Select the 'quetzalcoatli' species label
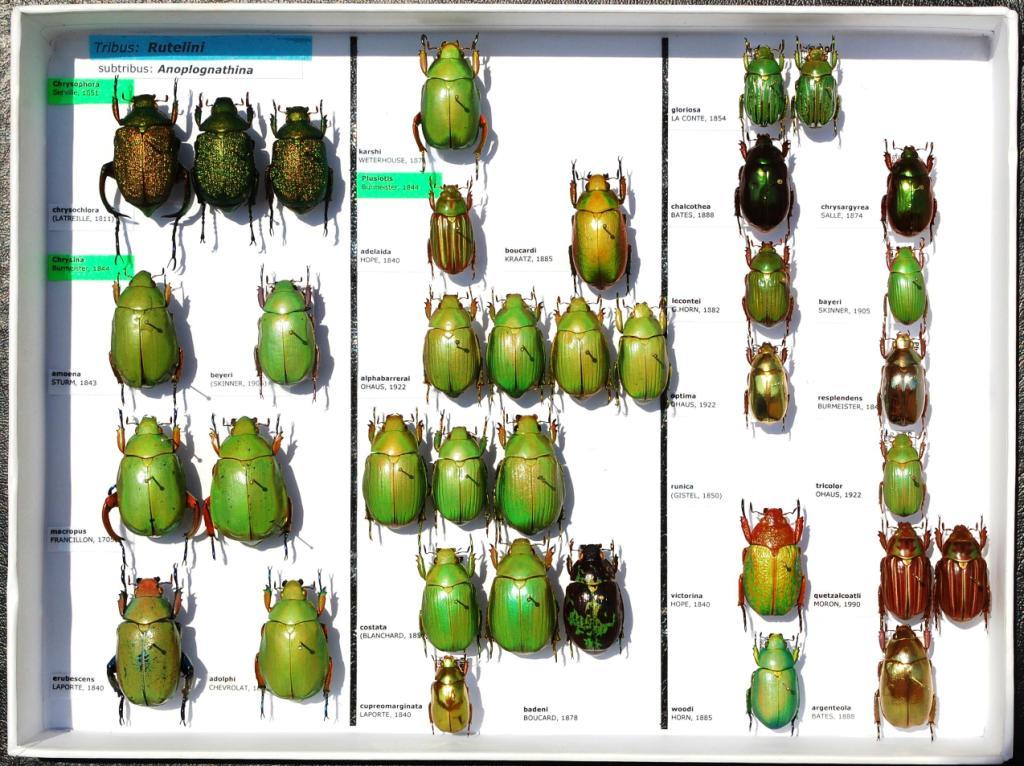 (838, 600)
